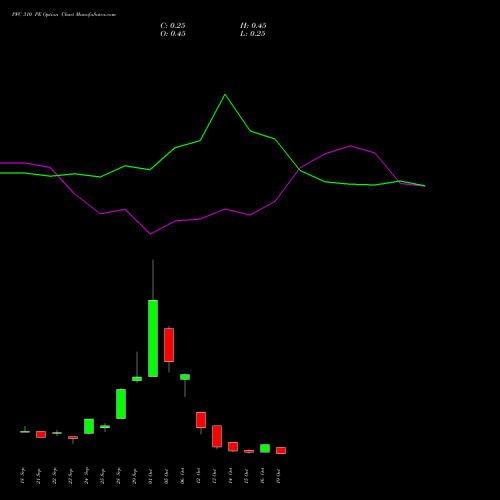Screen dimensions: 500x500
Task: Click the lowest trough of the purple line
Action: 150,234
